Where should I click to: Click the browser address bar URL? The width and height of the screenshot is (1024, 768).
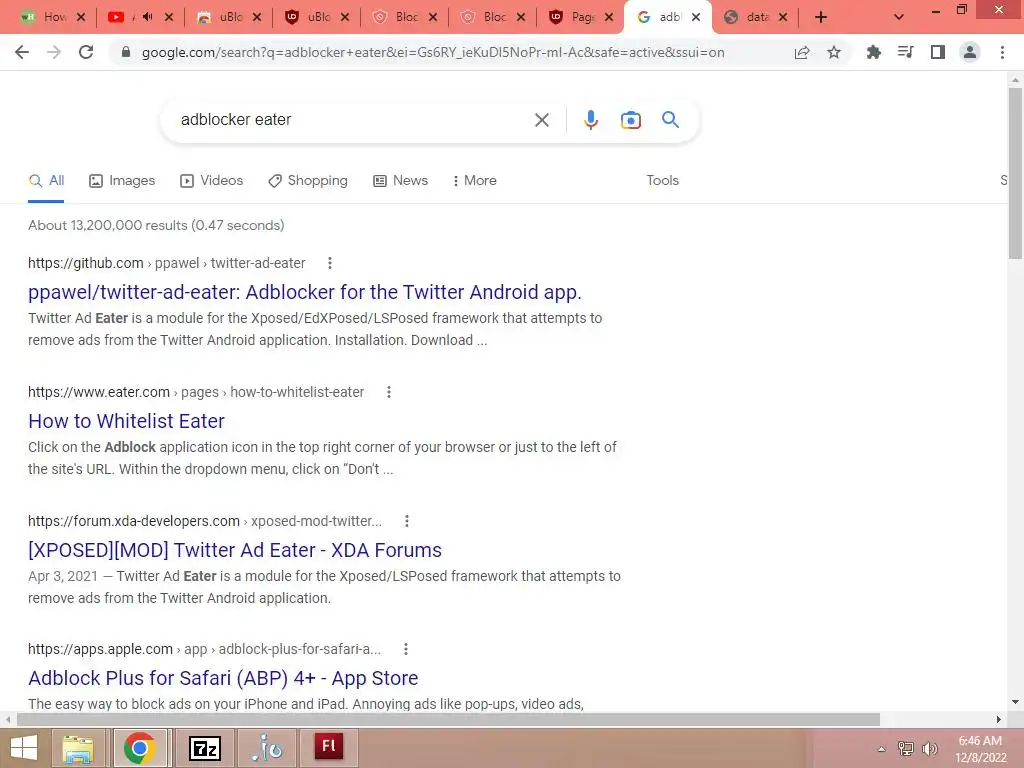coord(433,52)
